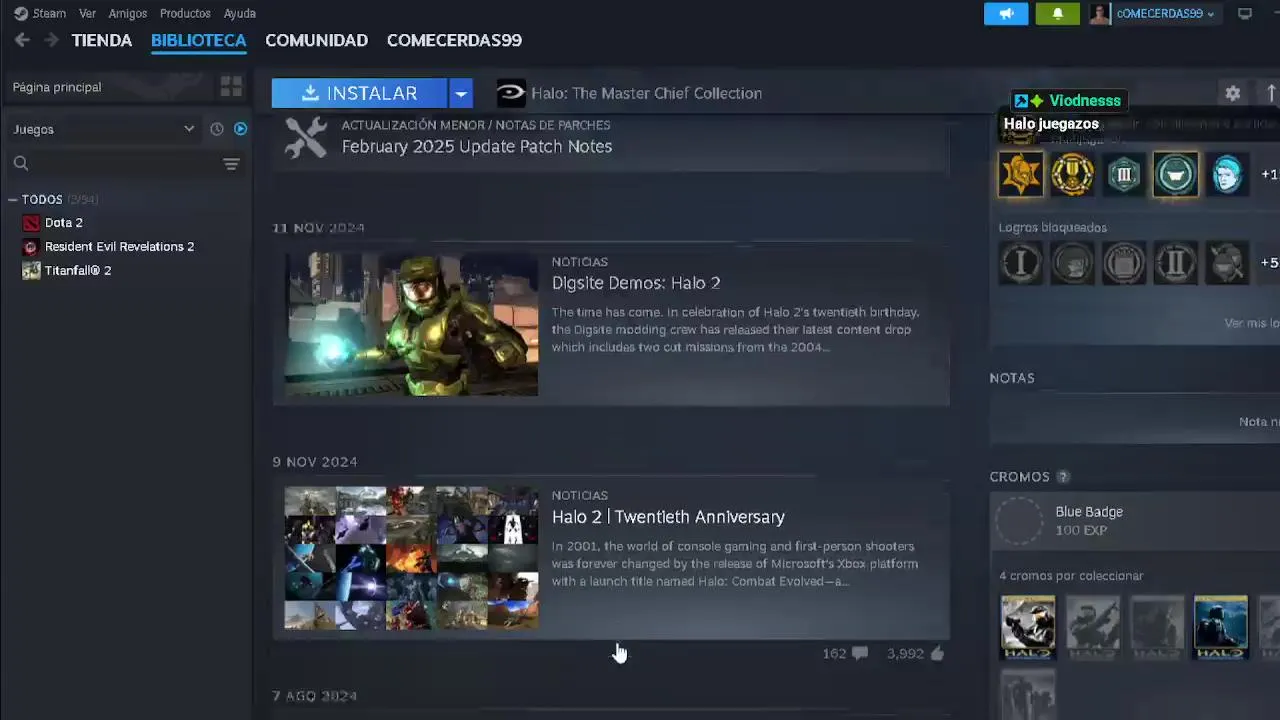Select the blue face achievement icon

[1227, 174]
